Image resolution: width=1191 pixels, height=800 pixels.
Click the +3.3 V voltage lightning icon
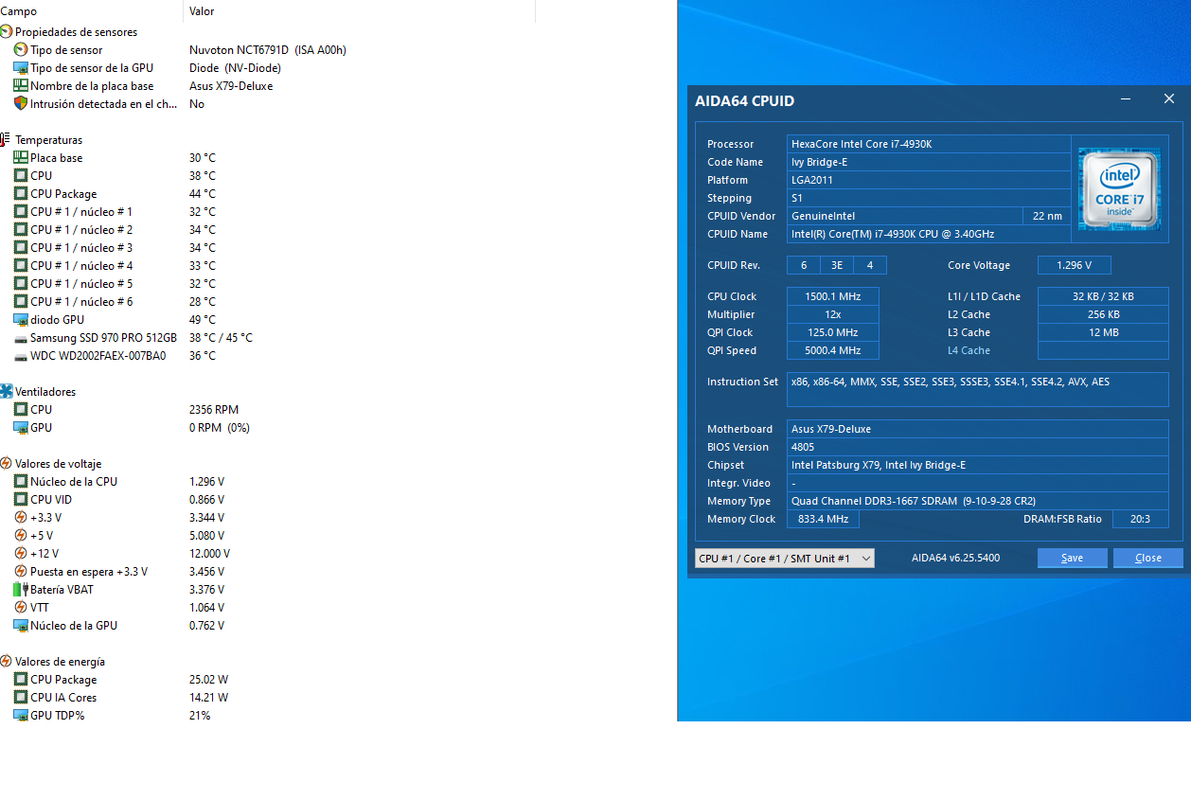pyautogui.click(x=21, y=517)
